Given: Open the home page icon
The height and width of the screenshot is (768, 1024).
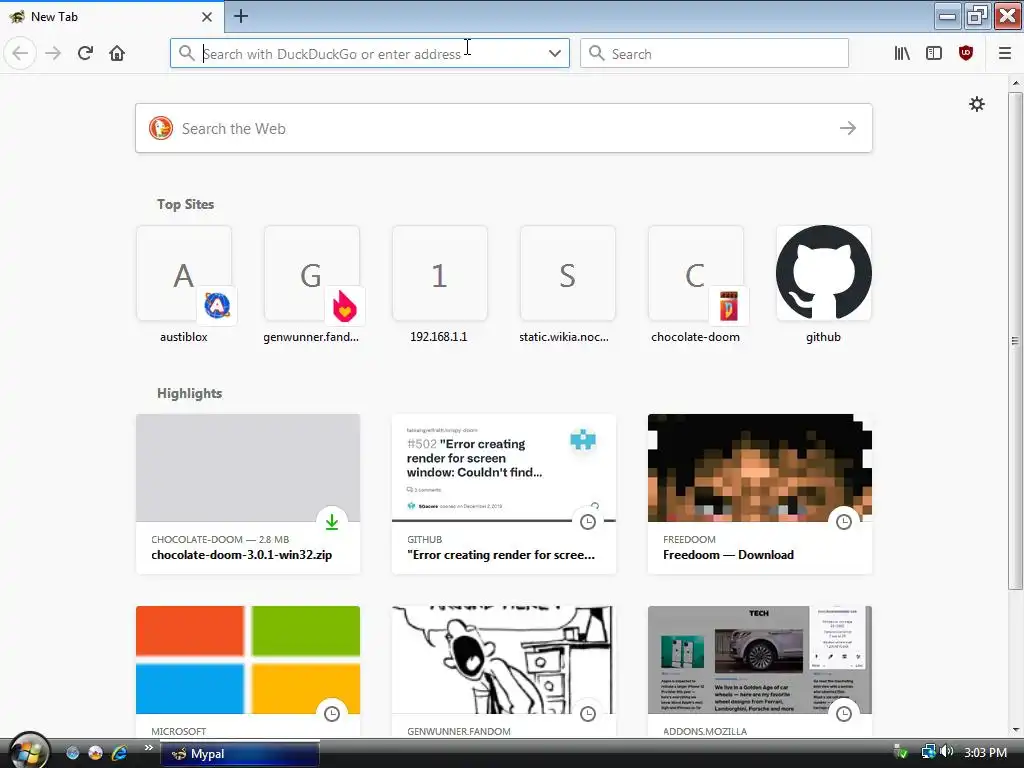Looking at the screenshot, I should (118, 53).
